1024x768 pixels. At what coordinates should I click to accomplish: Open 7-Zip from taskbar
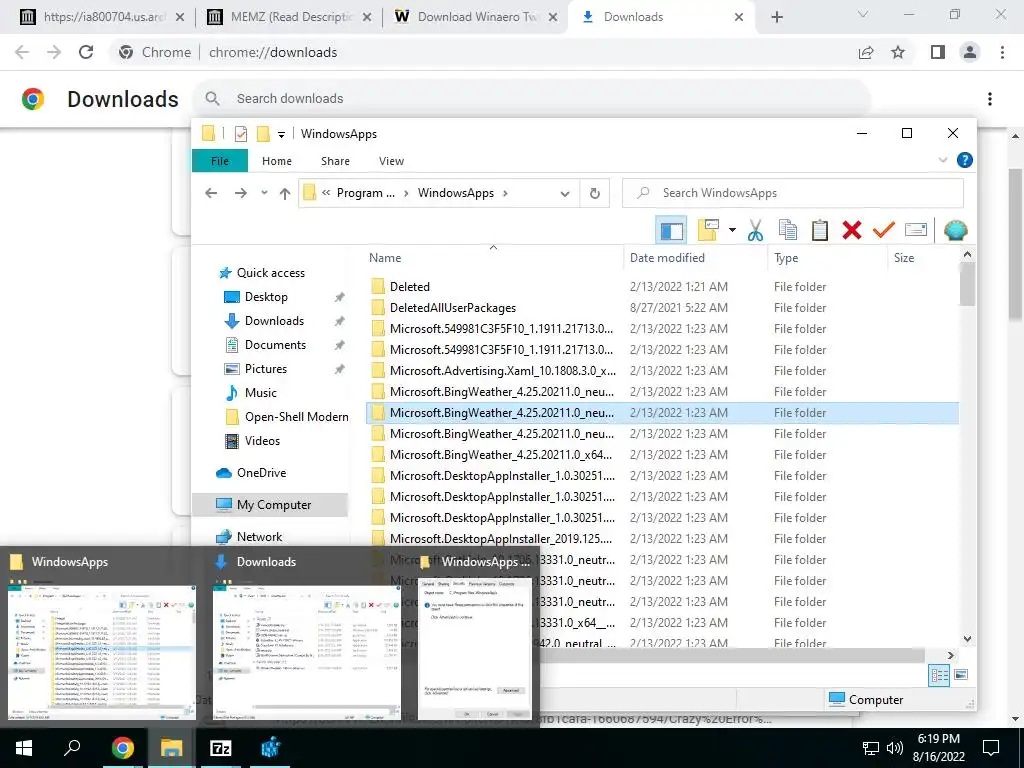pyautogui.click(x=221, y=748)
